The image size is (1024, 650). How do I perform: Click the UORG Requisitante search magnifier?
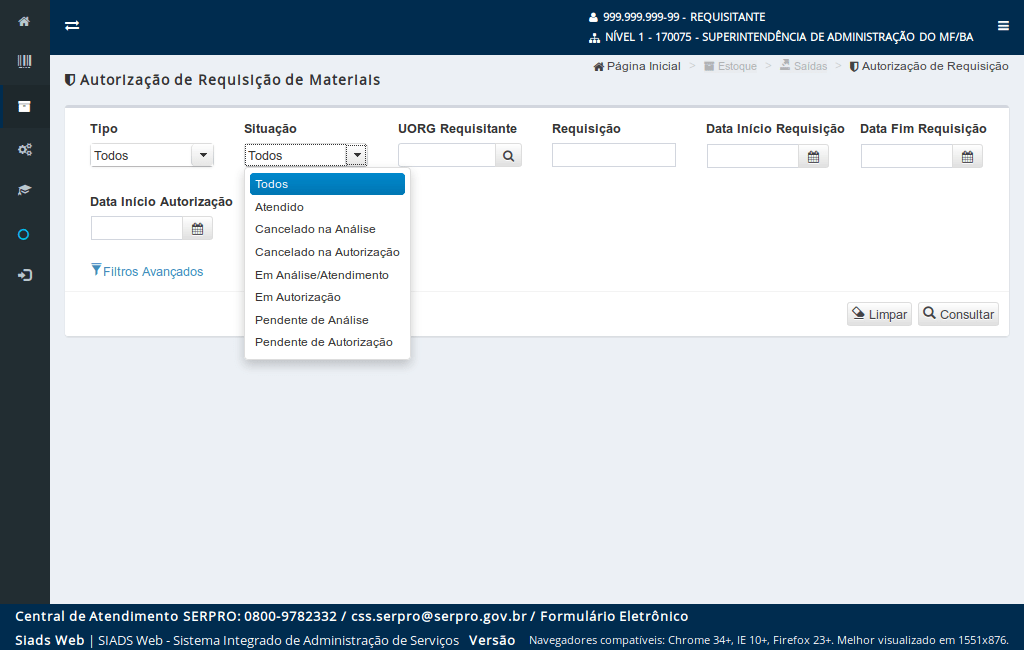508,155
